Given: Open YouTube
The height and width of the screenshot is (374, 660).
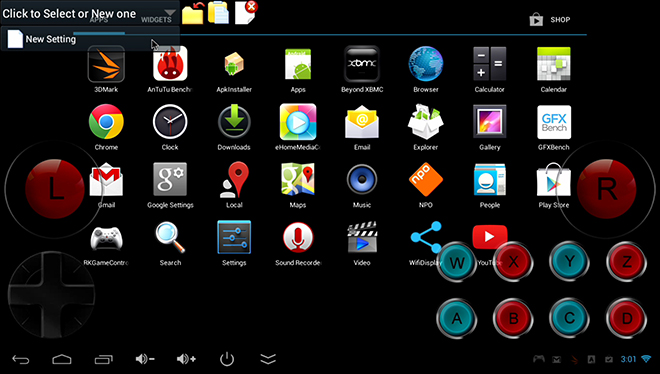Looking at the screenshot, I should [490, 237].
